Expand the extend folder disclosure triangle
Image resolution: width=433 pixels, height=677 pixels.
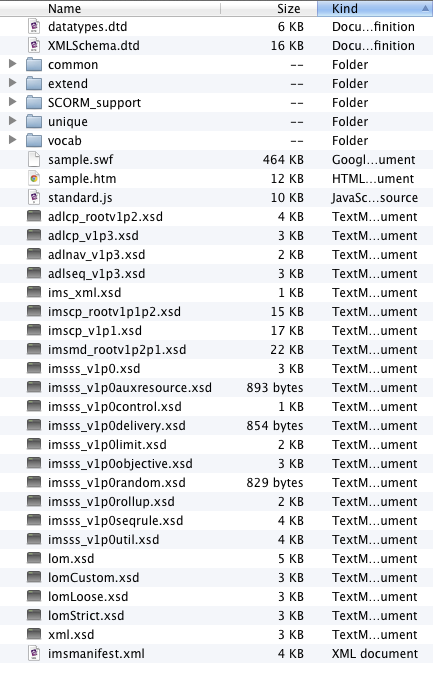13,83
